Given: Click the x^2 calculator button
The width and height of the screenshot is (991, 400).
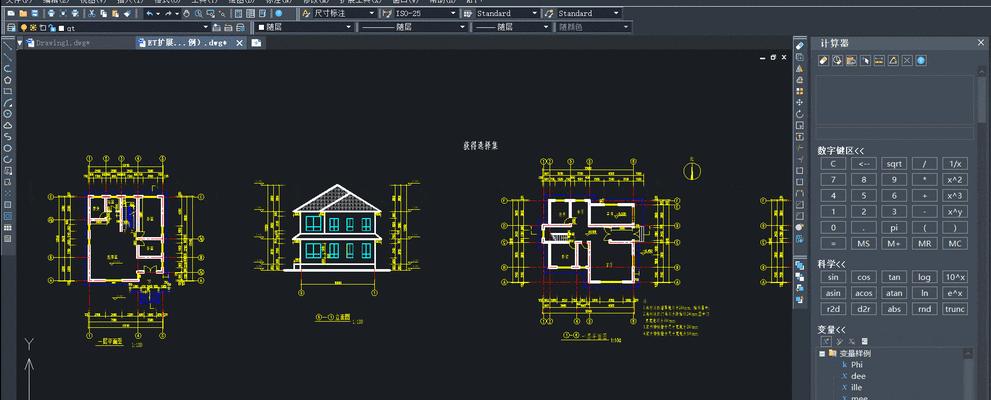Looking at the screenshot, I should 955,179.
